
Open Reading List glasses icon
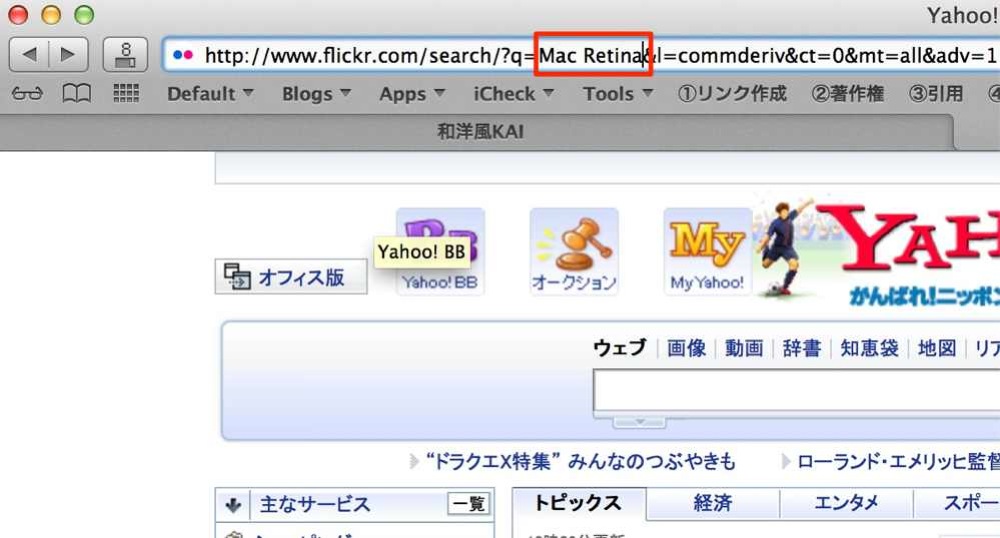(x=27, y=94)
